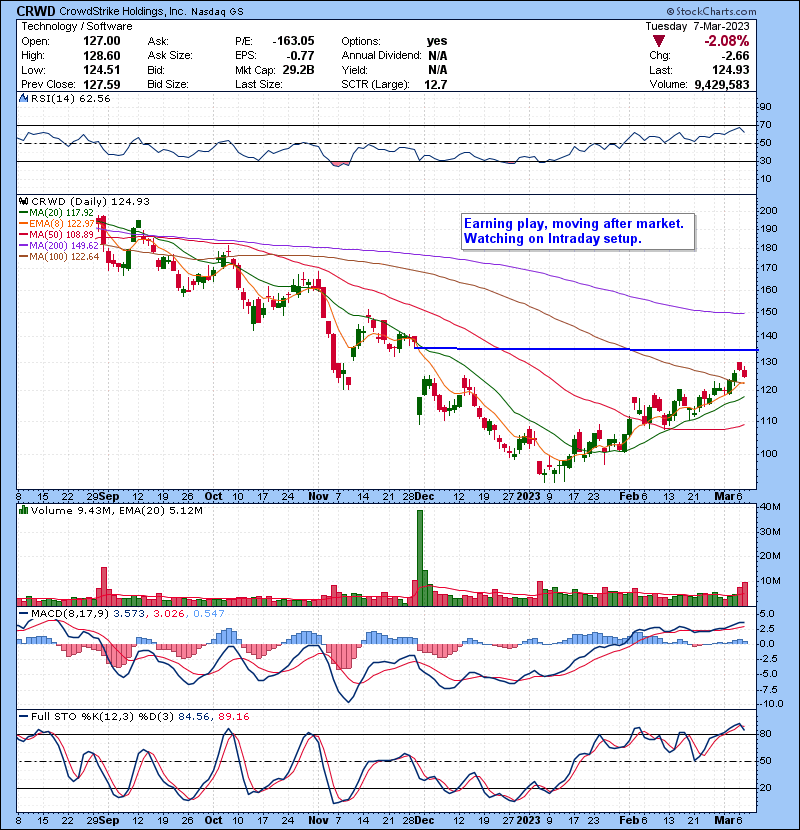This screenshot has width=800, height=830.
Task: Click the 40M label on the volume axis
Action: (770, 507)
